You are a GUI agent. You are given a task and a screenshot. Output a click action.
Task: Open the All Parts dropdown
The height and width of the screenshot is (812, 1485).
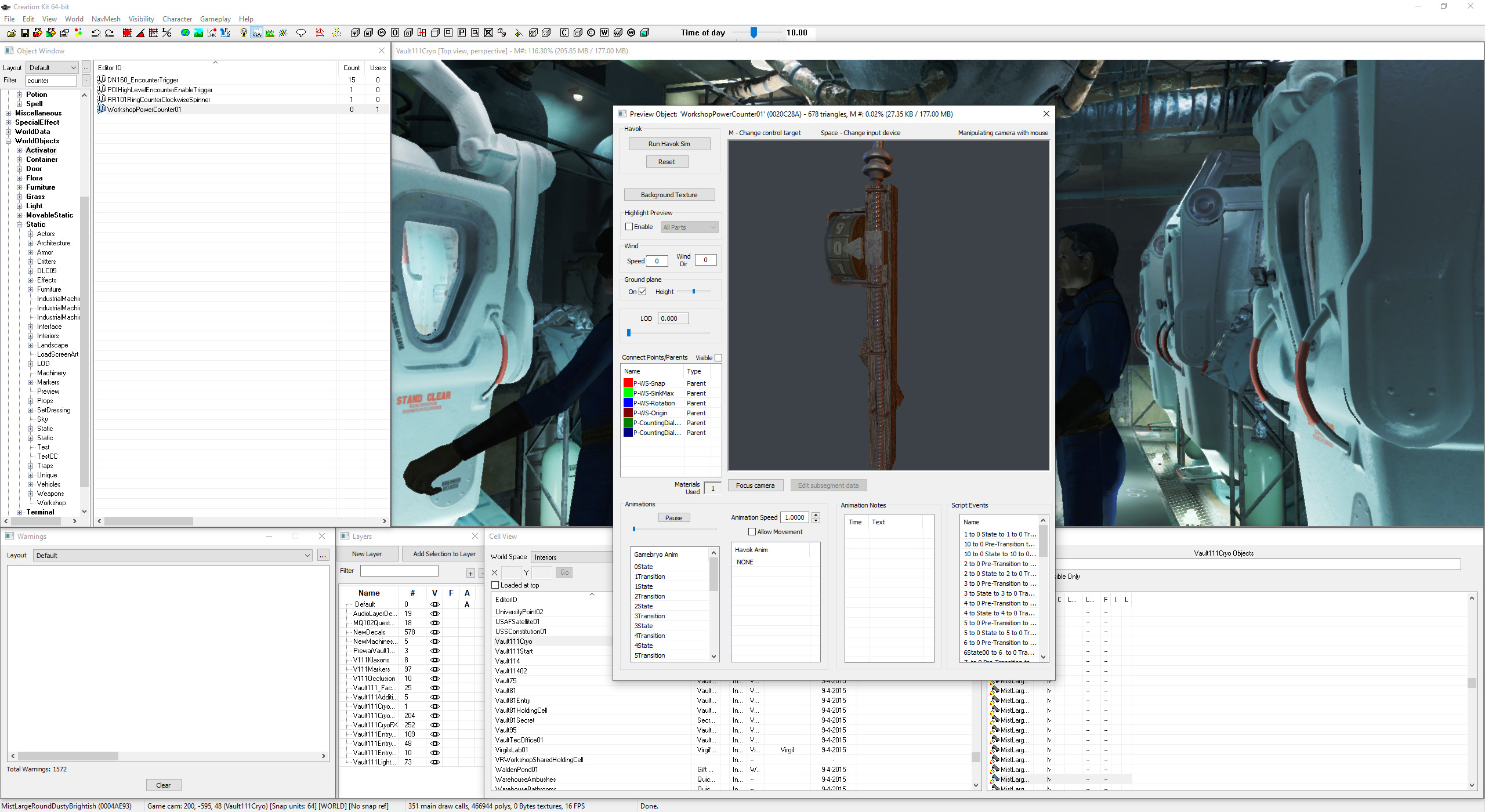tap(689, 227)
